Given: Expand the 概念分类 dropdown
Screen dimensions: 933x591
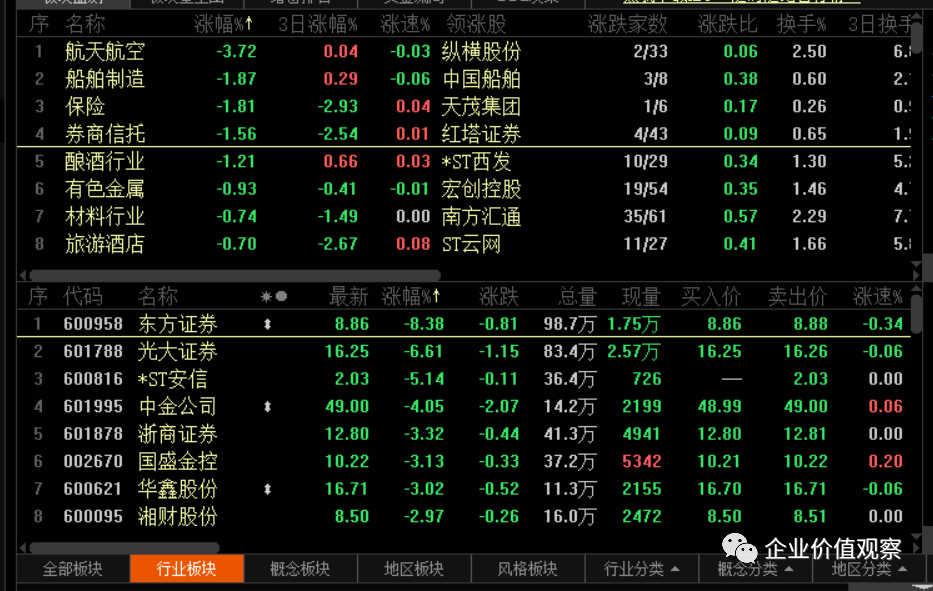Looking at the screenshot, I should (x=755, y=568).
